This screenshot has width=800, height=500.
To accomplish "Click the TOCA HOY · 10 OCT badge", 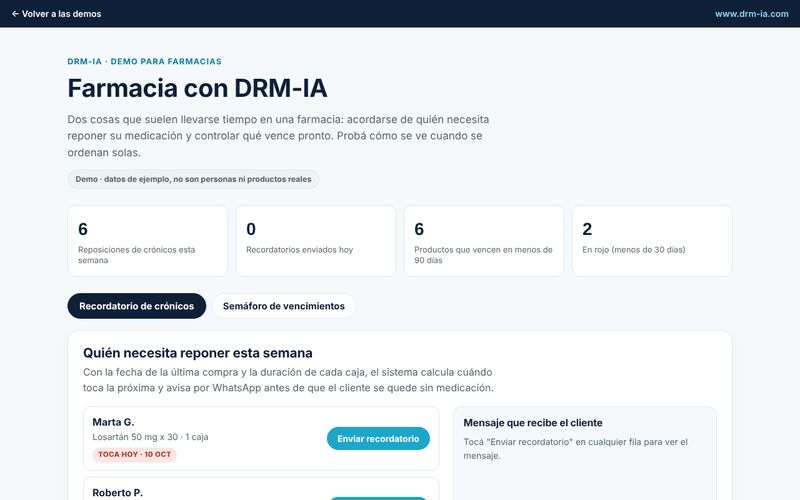I will click(x=135, y=455).
